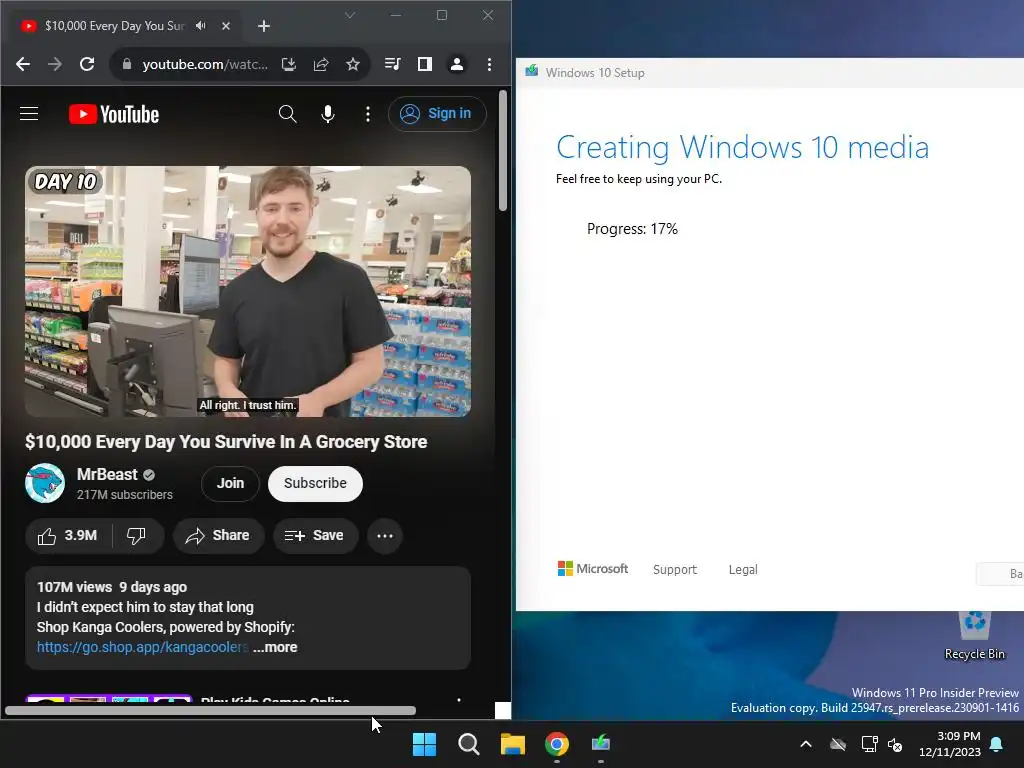Click the video player showing Day 10
The height and width of the screenshot is (768, 1024).
tap(248, 291)
